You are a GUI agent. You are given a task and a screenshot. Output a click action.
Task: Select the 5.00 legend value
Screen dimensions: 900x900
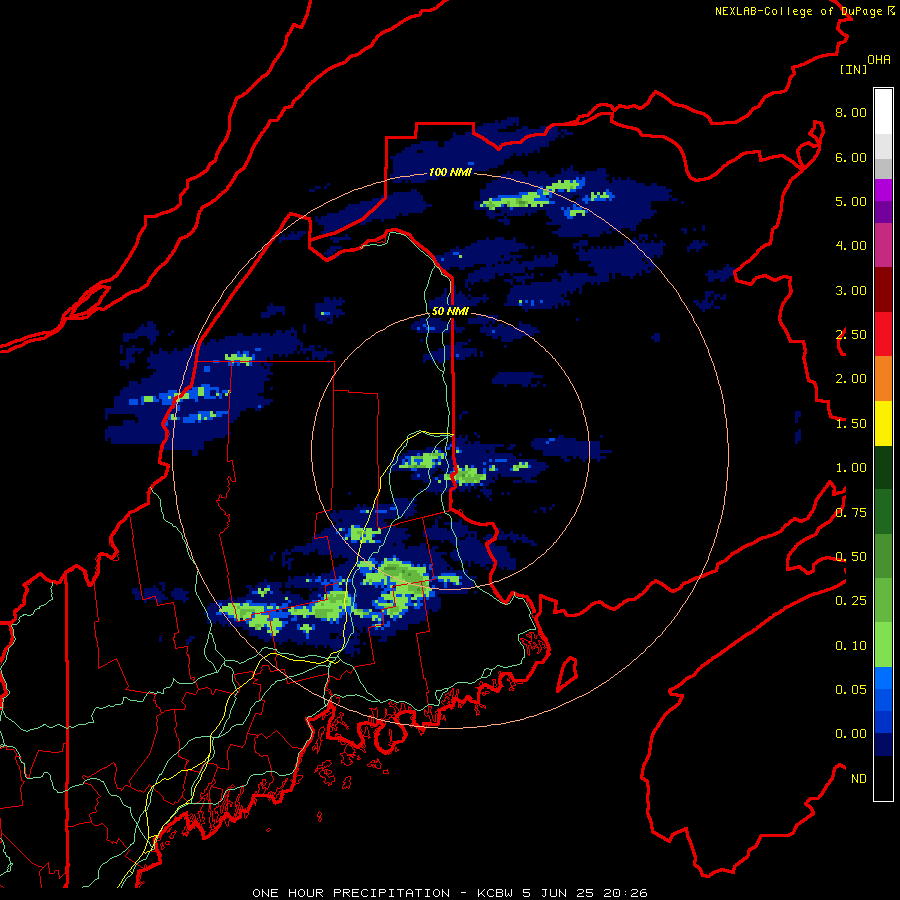coord(851,201)
